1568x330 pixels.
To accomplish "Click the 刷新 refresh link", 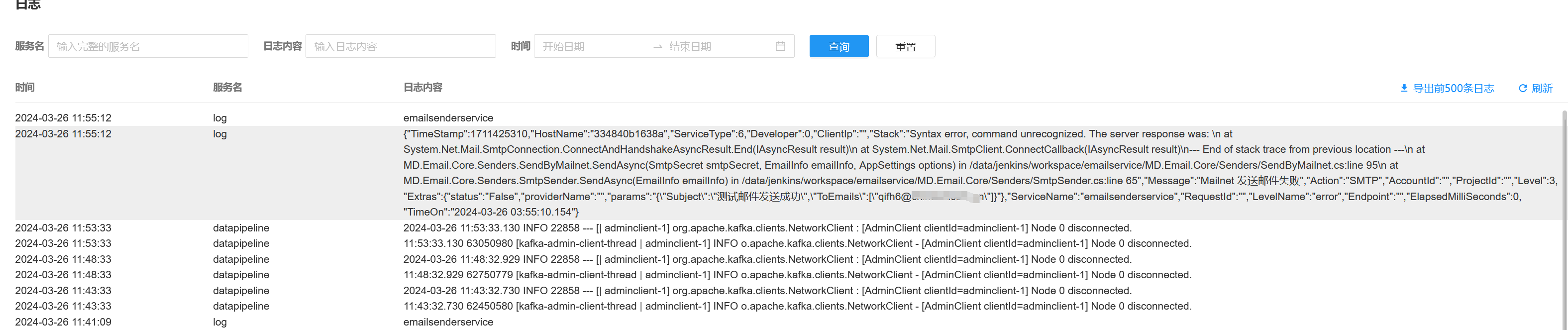I will (1542, 88).
